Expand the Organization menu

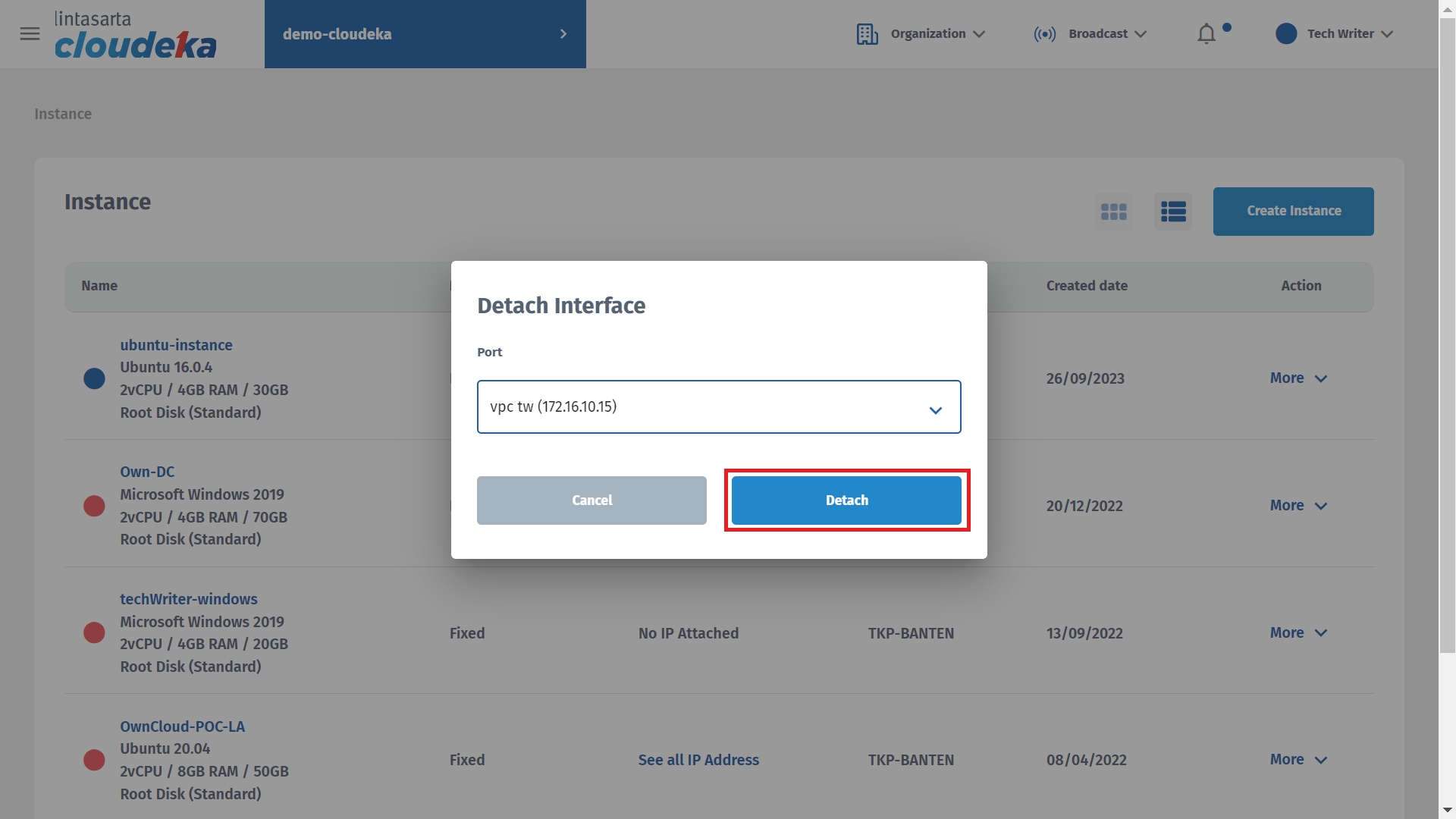coord(937,34)
